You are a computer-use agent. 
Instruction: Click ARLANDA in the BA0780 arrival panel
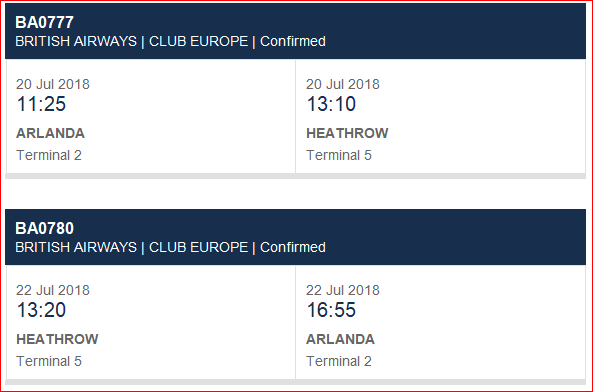340,339
